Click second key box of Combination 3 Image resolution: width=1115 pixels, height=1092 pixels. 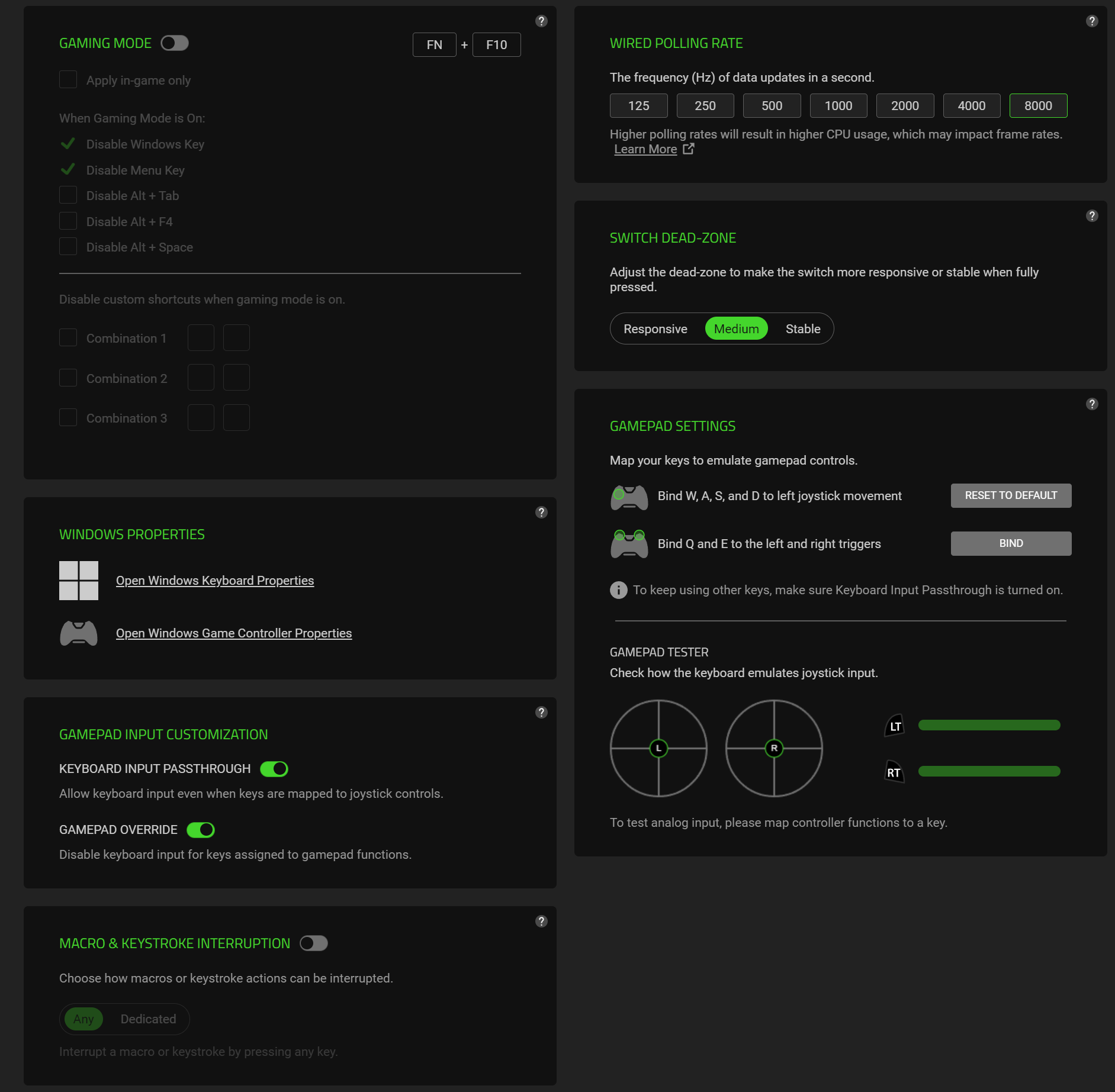click(236, 418)
